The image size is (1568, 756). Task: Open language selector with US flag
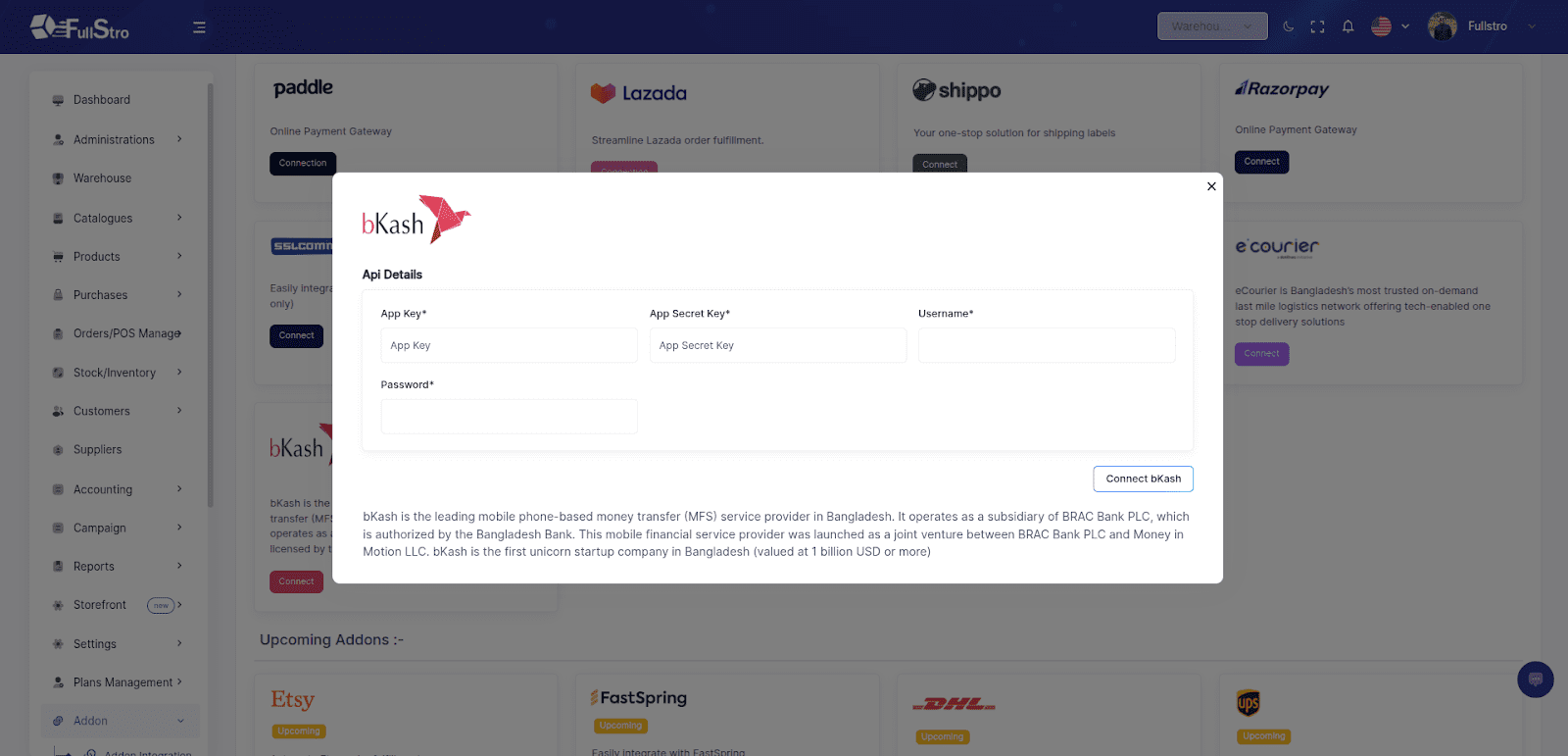[x=1391, y=26]
